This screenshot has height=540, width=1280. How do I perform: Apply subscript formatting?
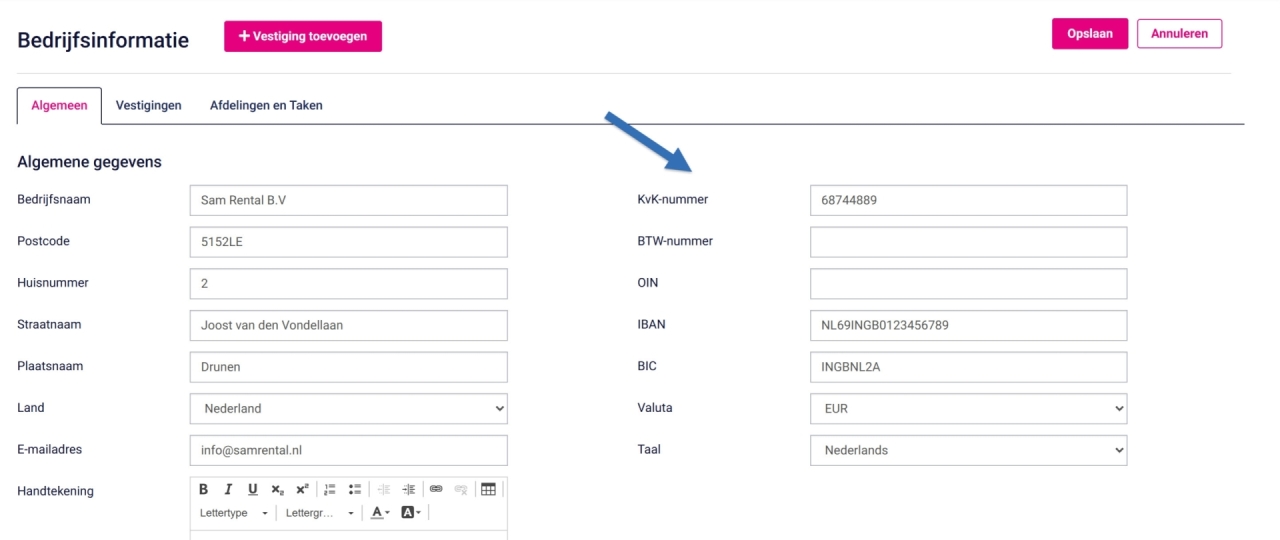(x=277, y=489)
